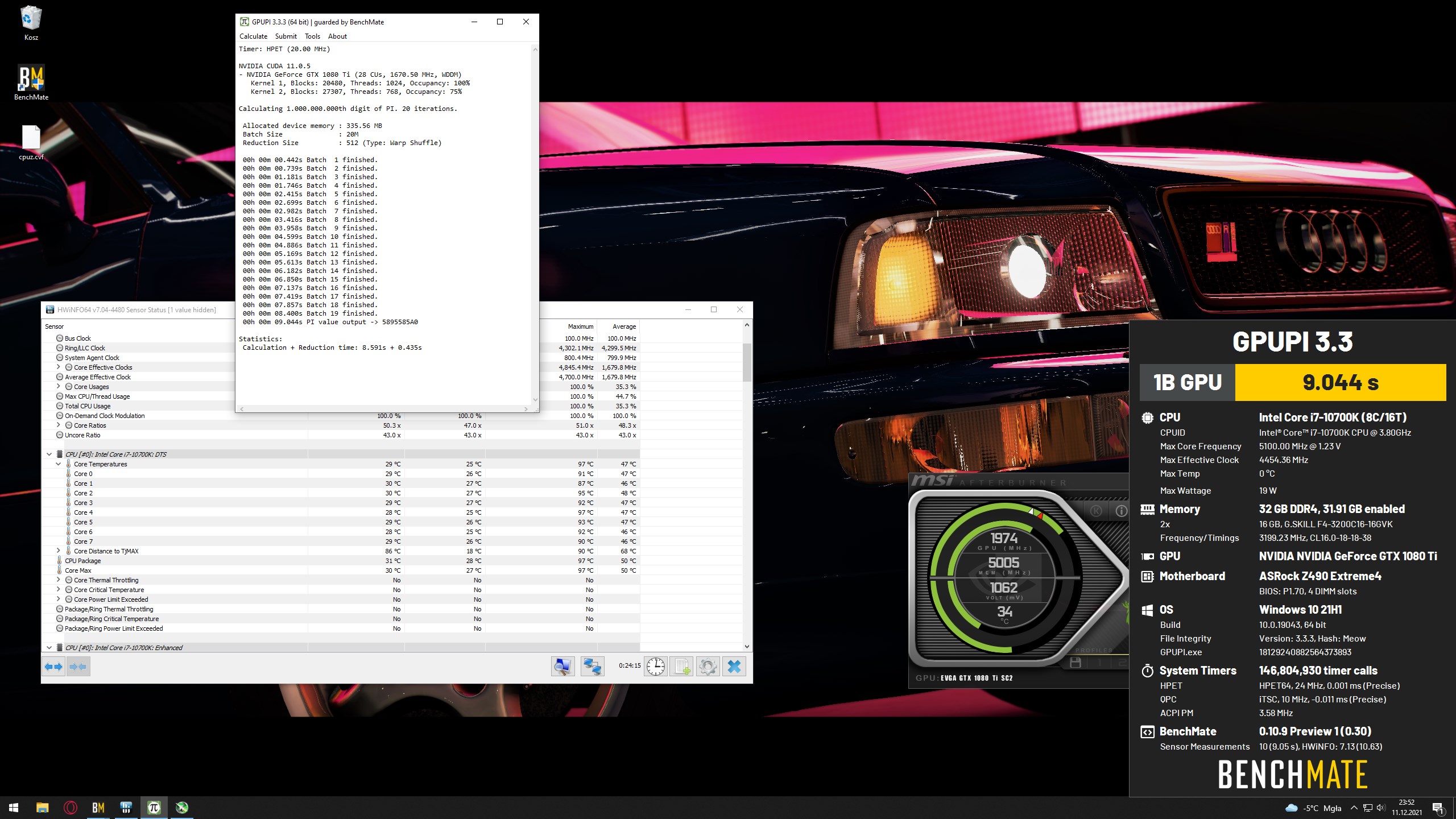Click the 9.044 s score in BenchMate
The image size is (1456, 819).
[x=1341, y=382]
